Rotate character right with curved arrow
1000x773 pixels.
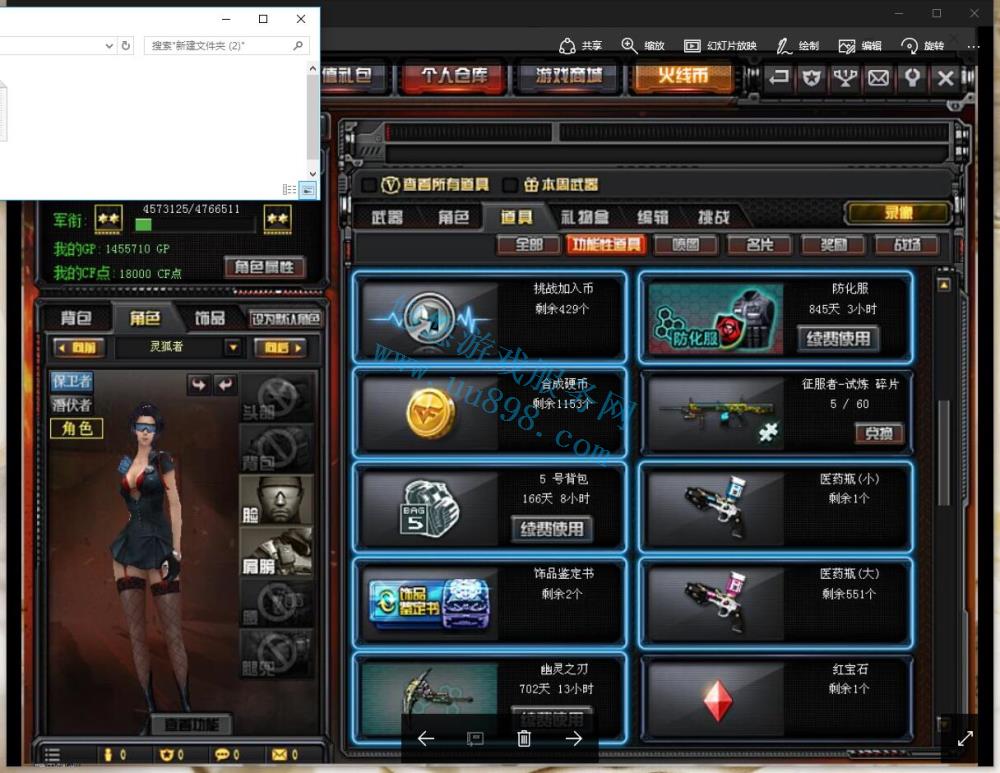pyautogui.click(x=225, y=384)
